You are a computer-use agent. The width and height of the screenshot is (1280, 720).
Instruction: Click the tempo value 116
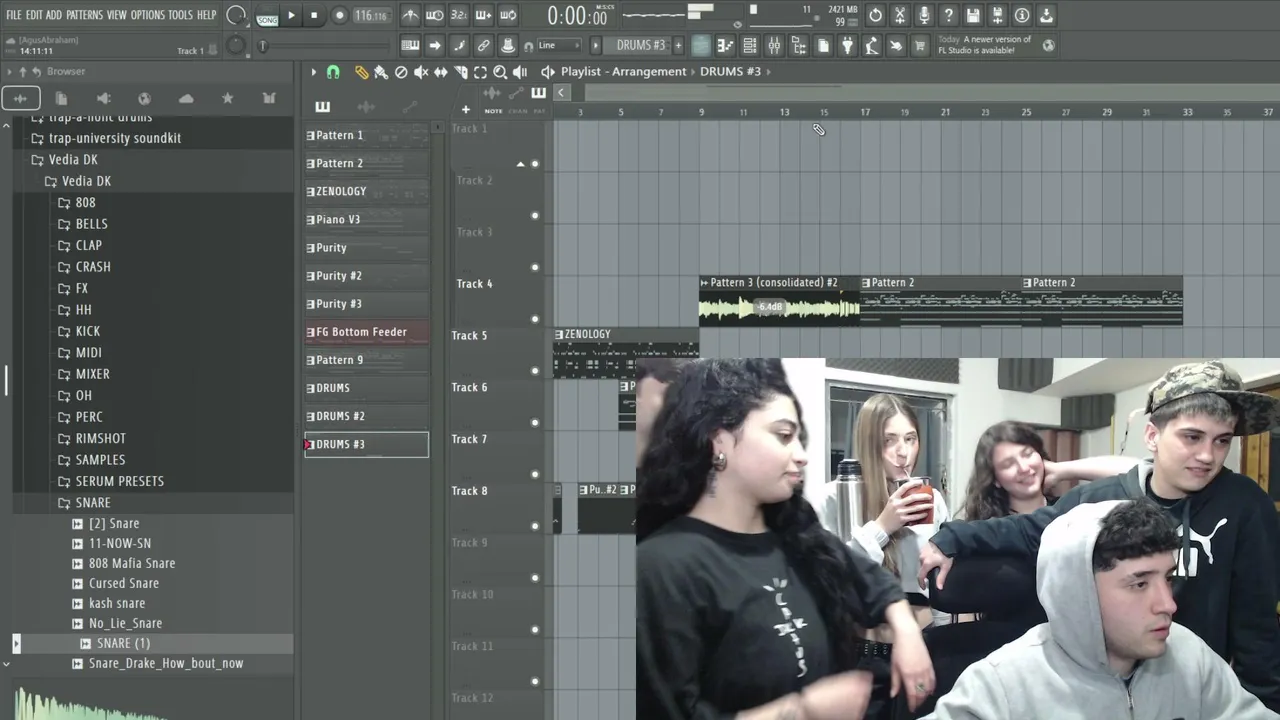tap(370, 15)
